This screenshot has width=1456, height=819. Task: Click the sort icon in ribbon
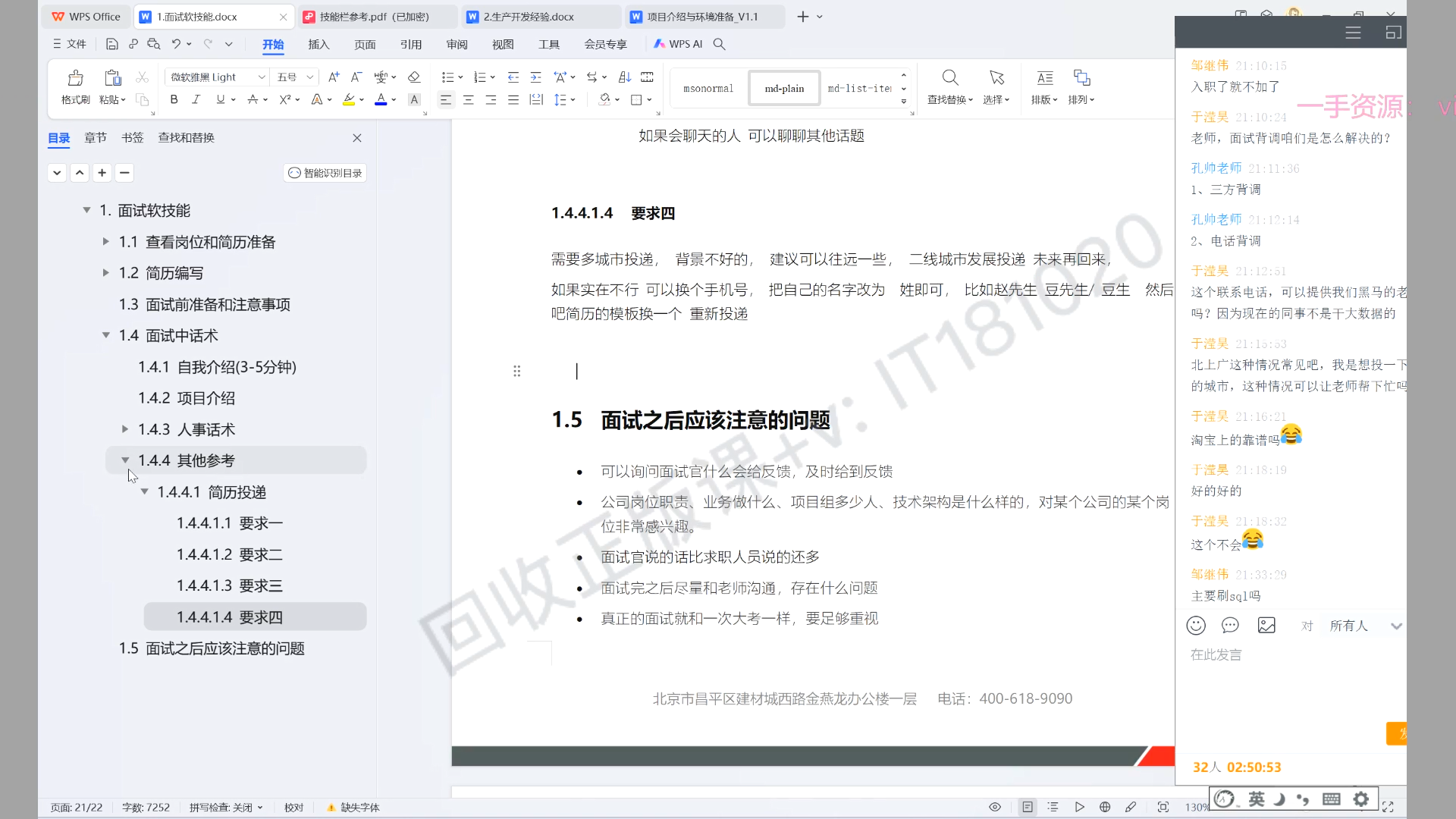coord(624,77)
